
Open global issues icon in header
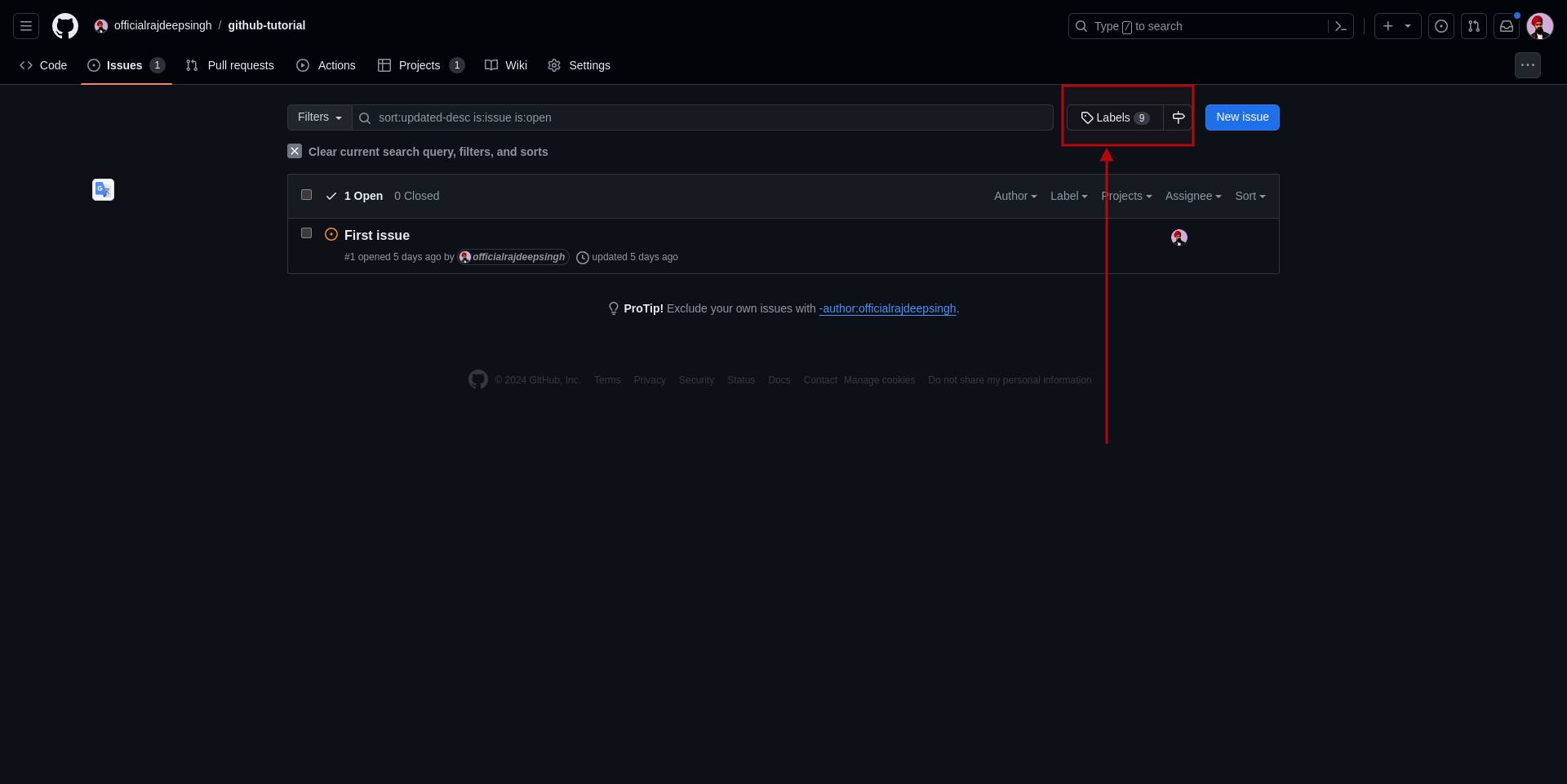click(1441, 26)
